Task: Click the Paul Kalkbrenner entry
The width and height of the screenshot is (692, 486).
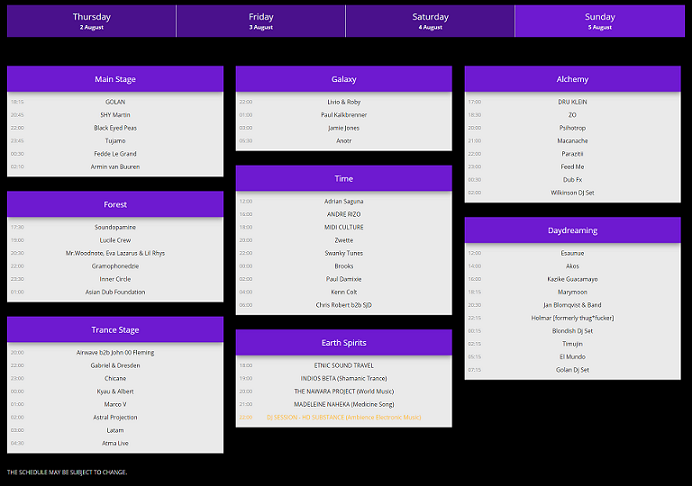Action: (344, 115)
